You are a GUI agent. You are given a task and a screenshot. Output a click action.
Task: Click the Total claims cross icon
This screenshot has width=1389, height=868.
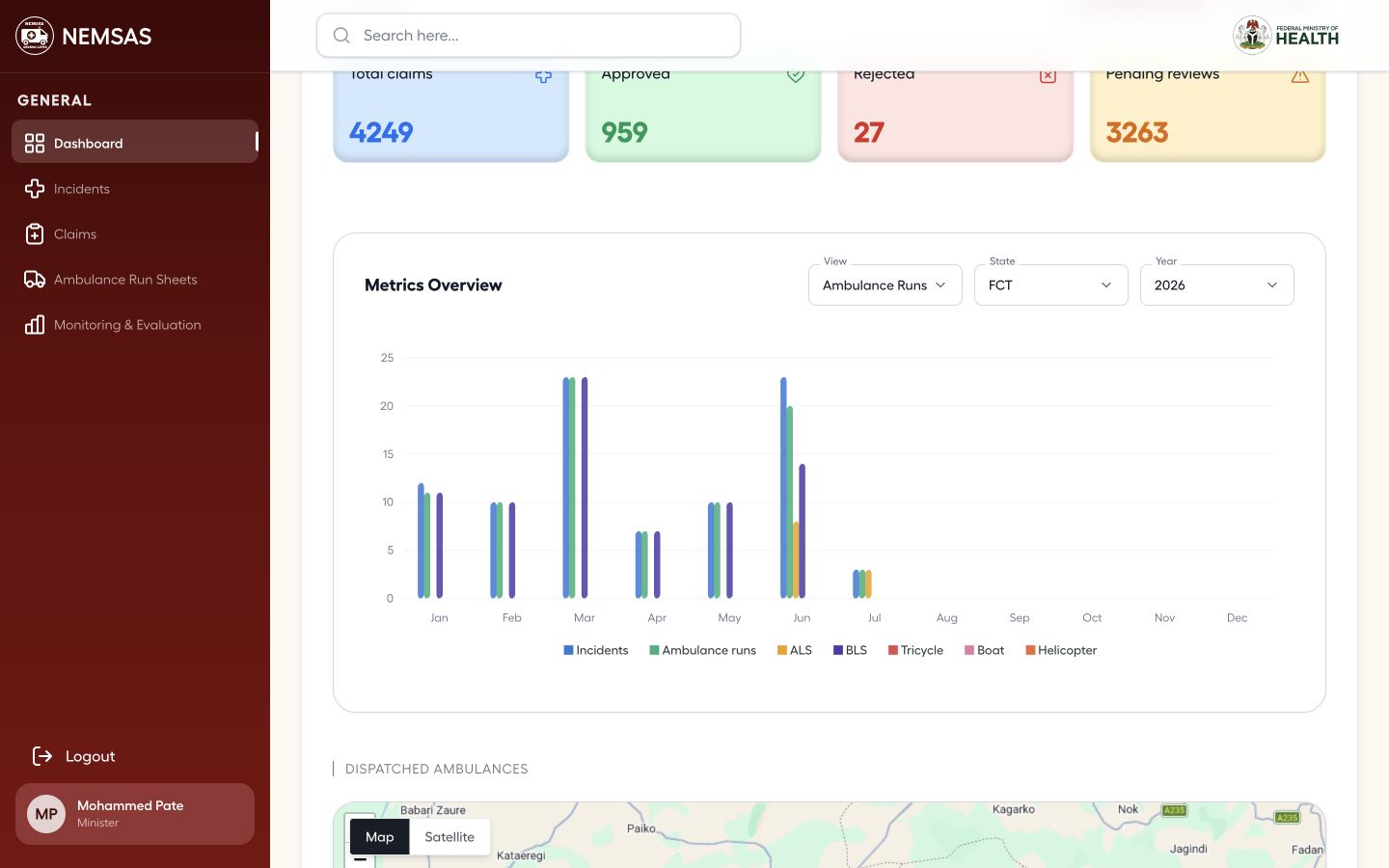tap(544, 75)
